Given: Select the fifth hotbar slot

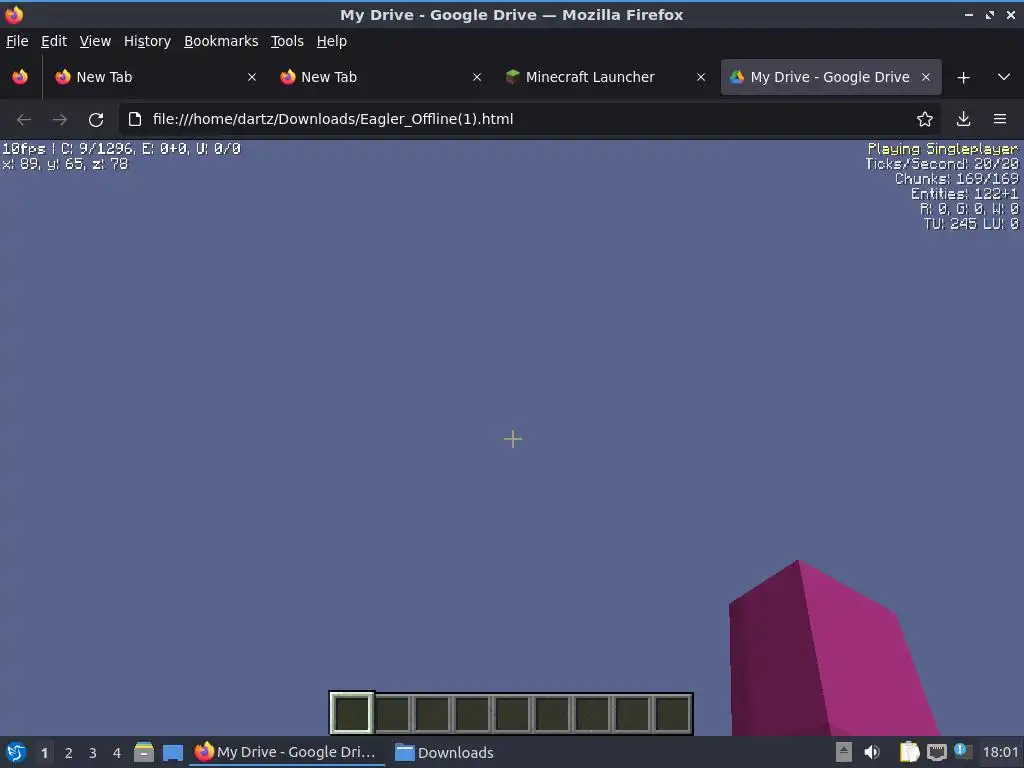Looking at the screenshot, I should click(x=512, y=713).
